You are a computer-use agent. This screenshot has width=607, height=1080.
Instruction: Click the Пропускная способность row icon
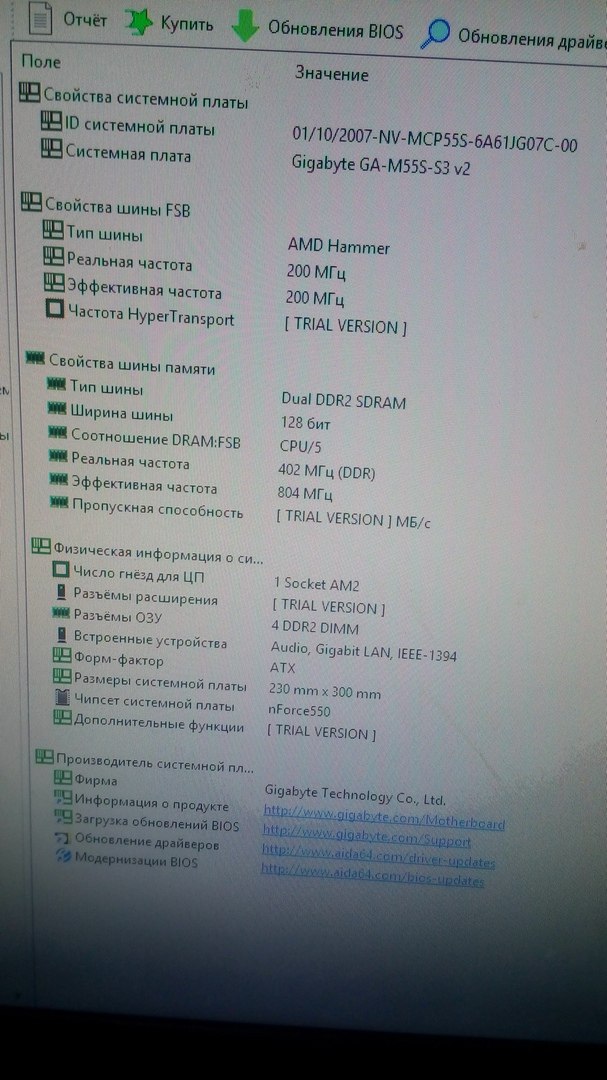(60, 503)
